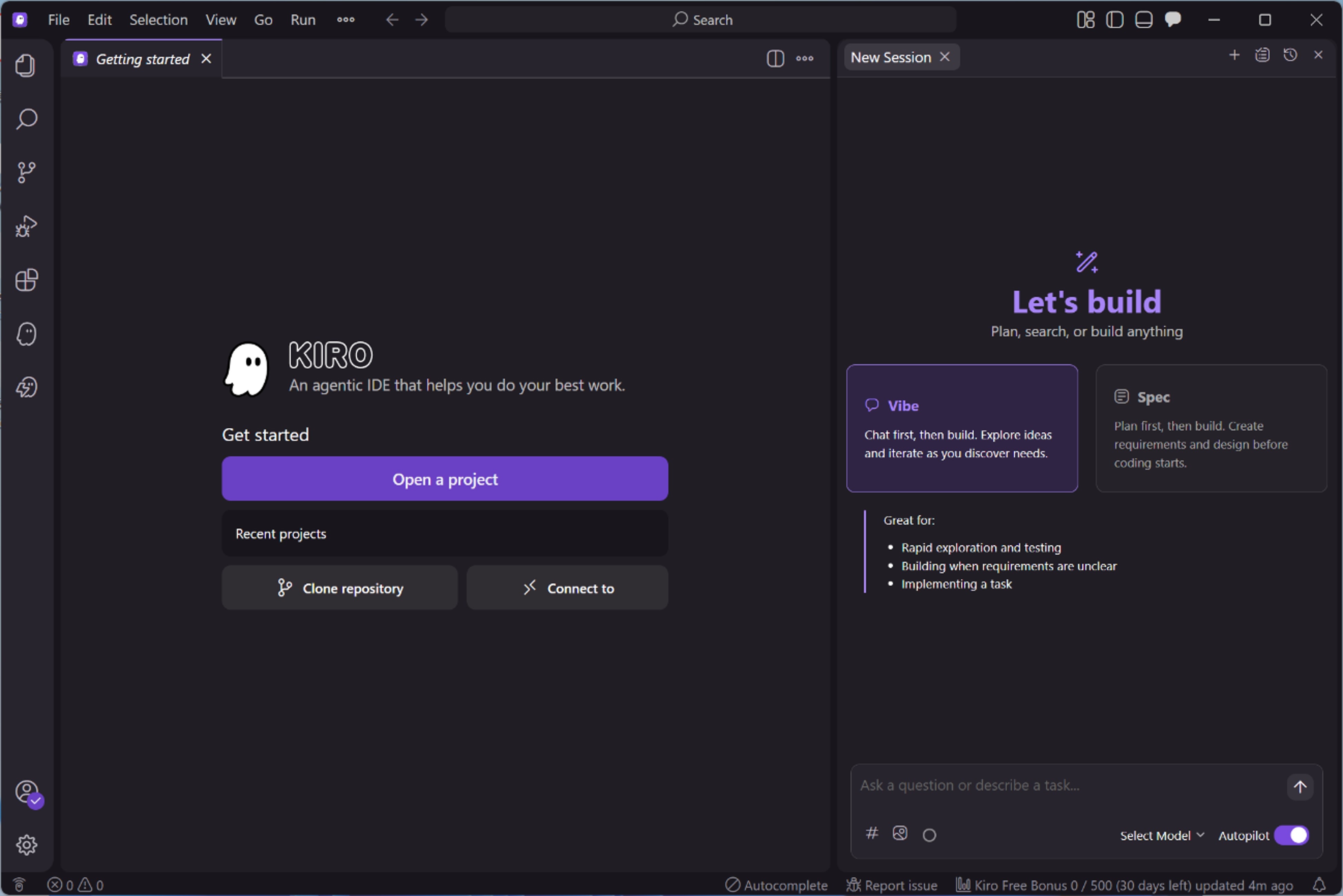Open editor More Actions ellipsis menu
The width and height of the screenshot is (1343, 896).
coord(804,58)
